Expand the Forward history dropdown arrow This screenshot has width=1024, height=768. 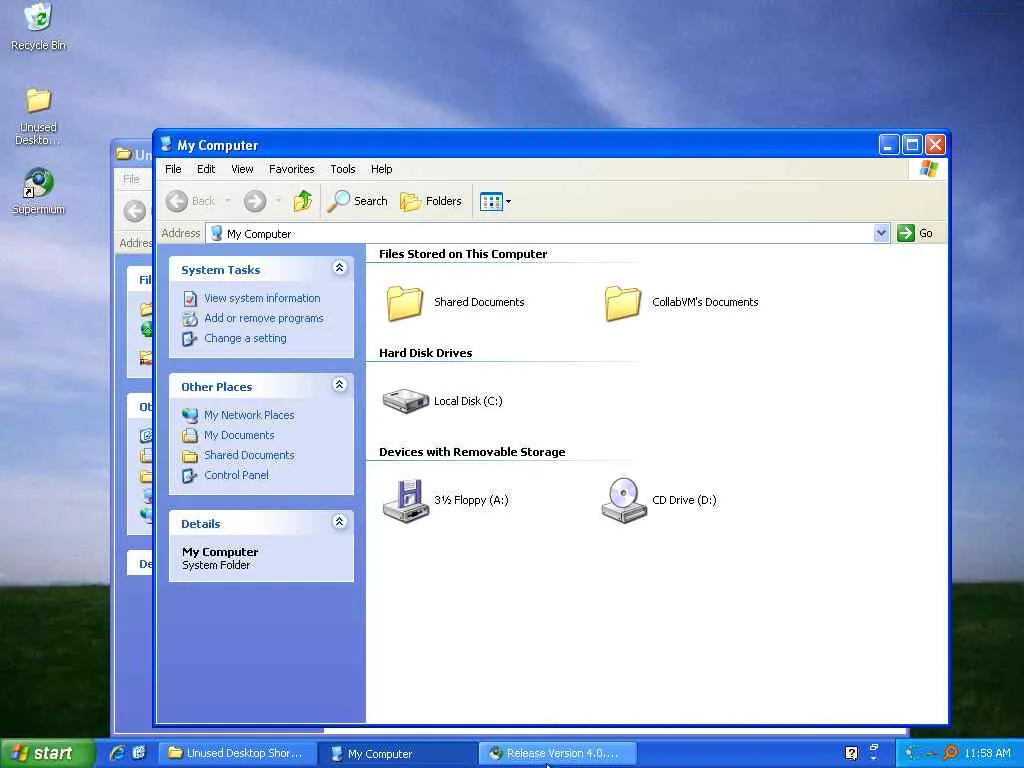coord(278,201)
